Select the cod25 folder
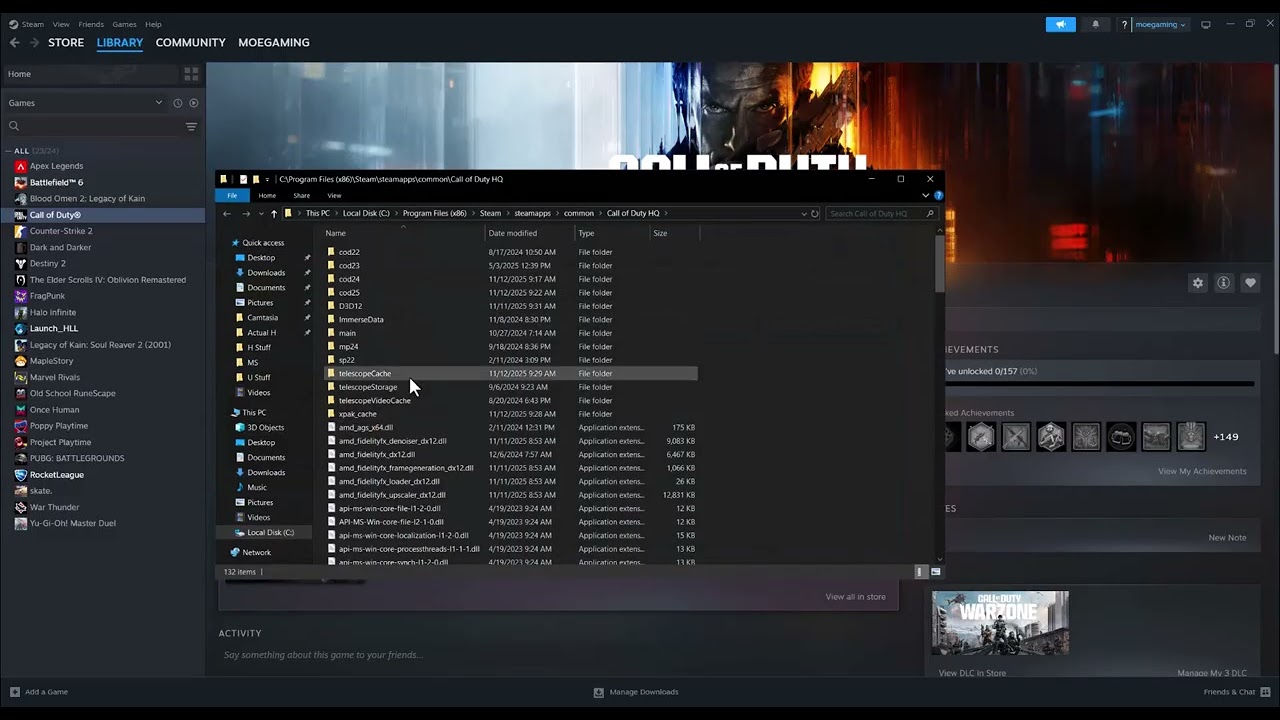The width and height of the screenshot is (1280, 720). point(349,292)
